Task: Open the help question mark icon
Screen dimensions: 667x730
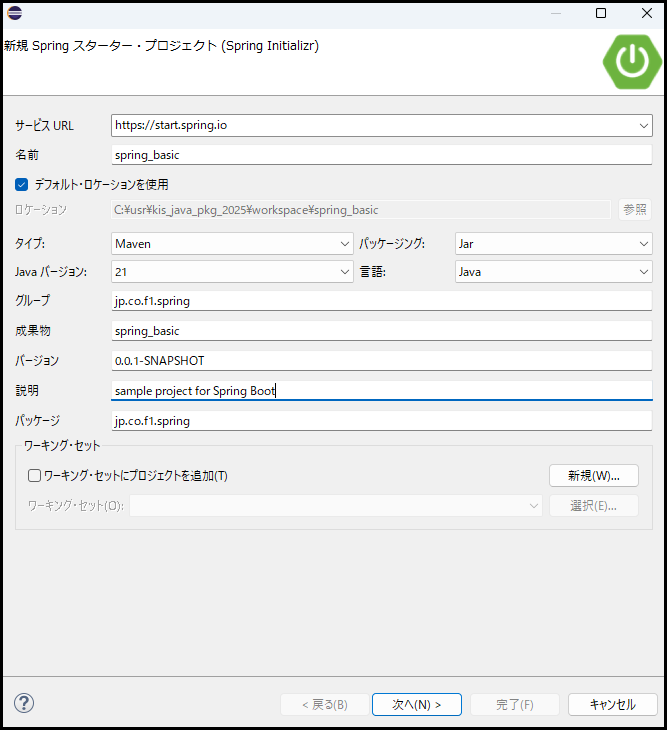Action: tap(24, 704)
